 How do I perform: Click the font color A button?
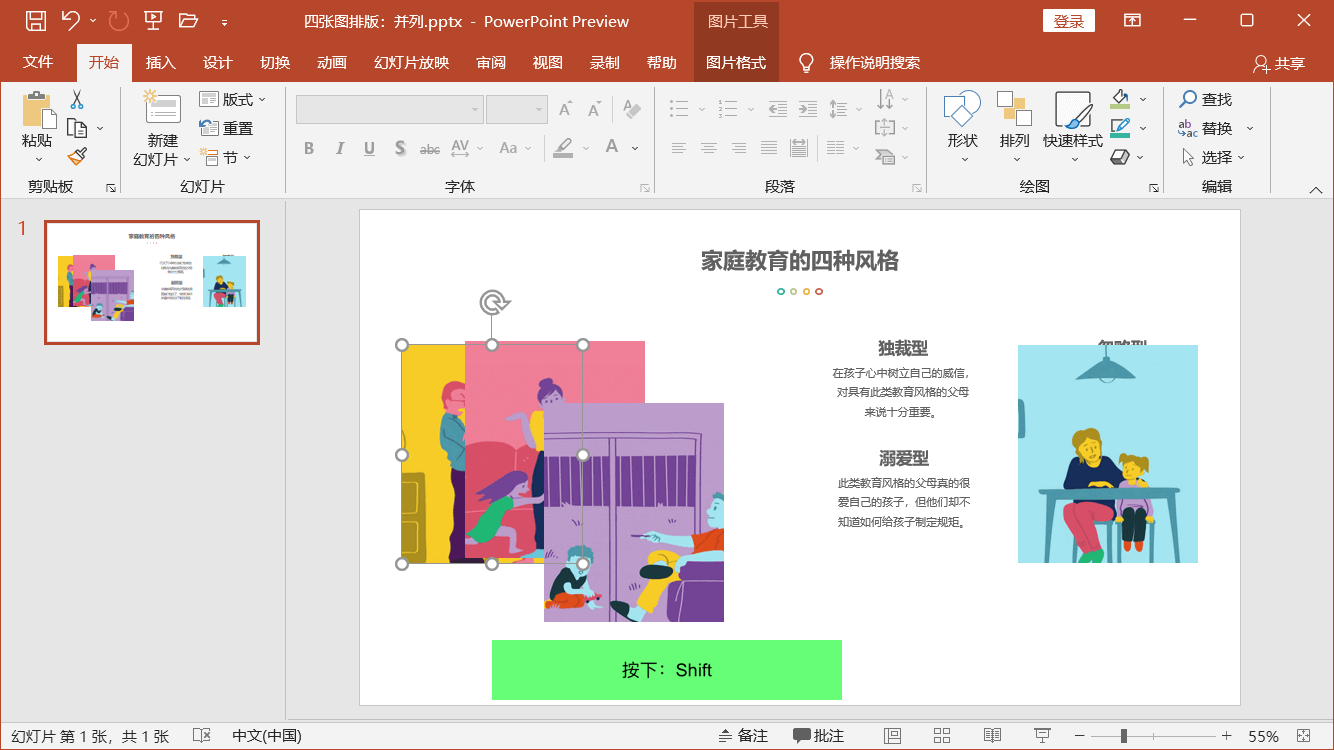[x=612, y=148]
